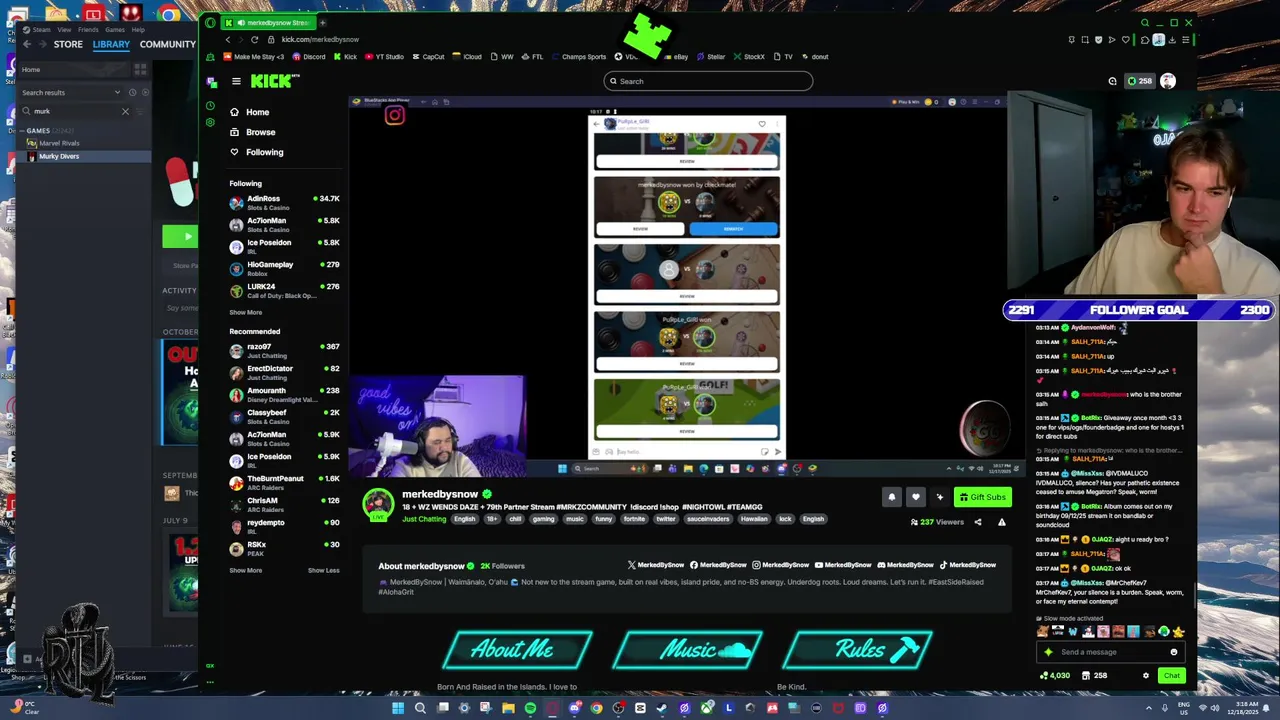Switch to STORE tab in Steam
Viewport: 1280px width, 720px height.
[68, 44]
